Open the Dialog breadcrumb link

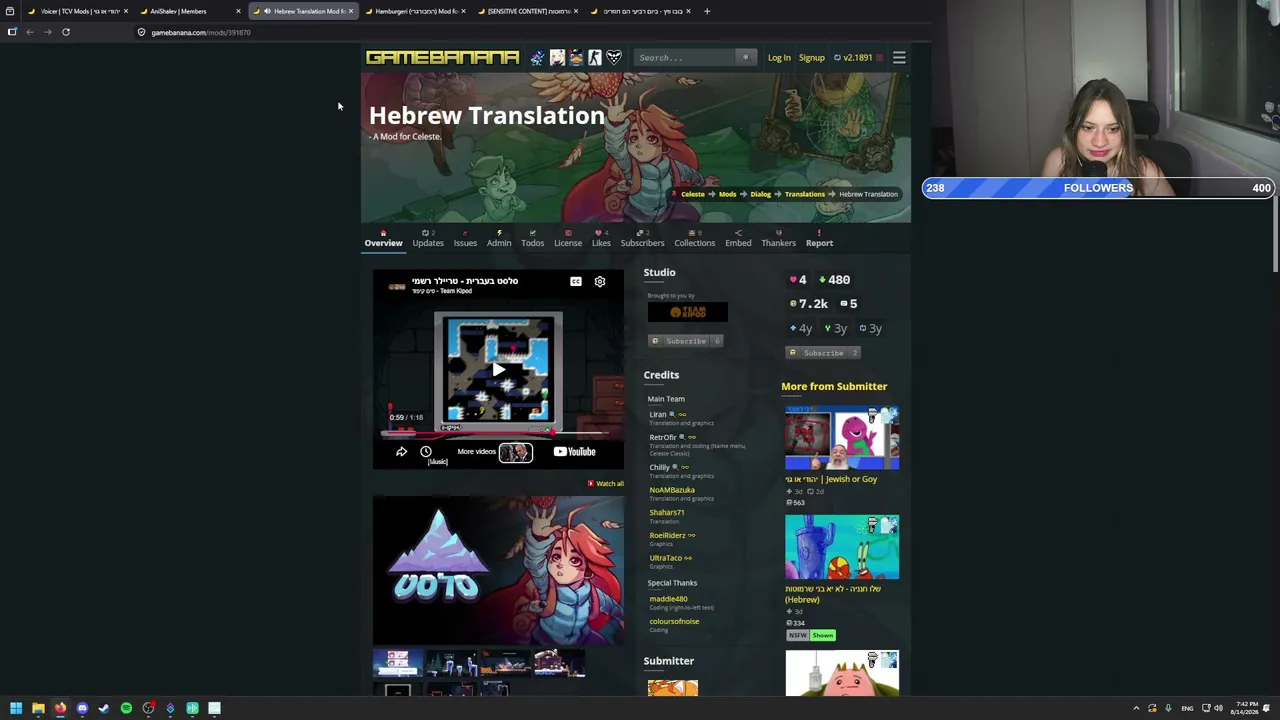(x=760, y=194)
